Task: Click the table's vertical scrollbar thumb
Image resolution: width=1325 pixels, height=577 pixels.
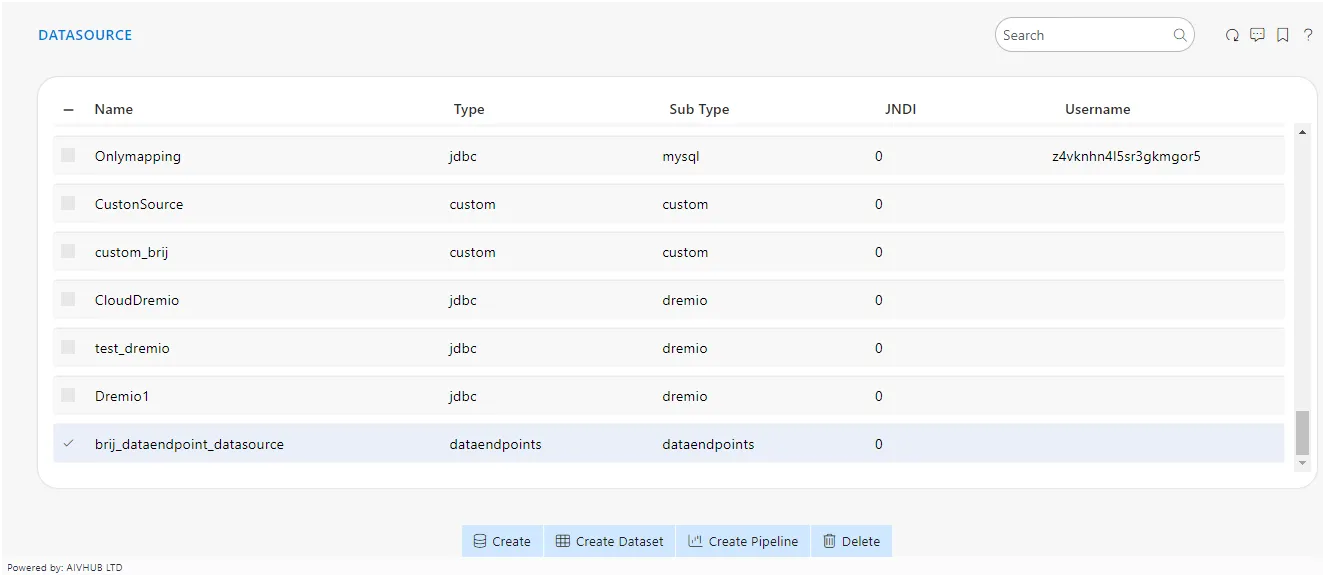Action: 1302,432
